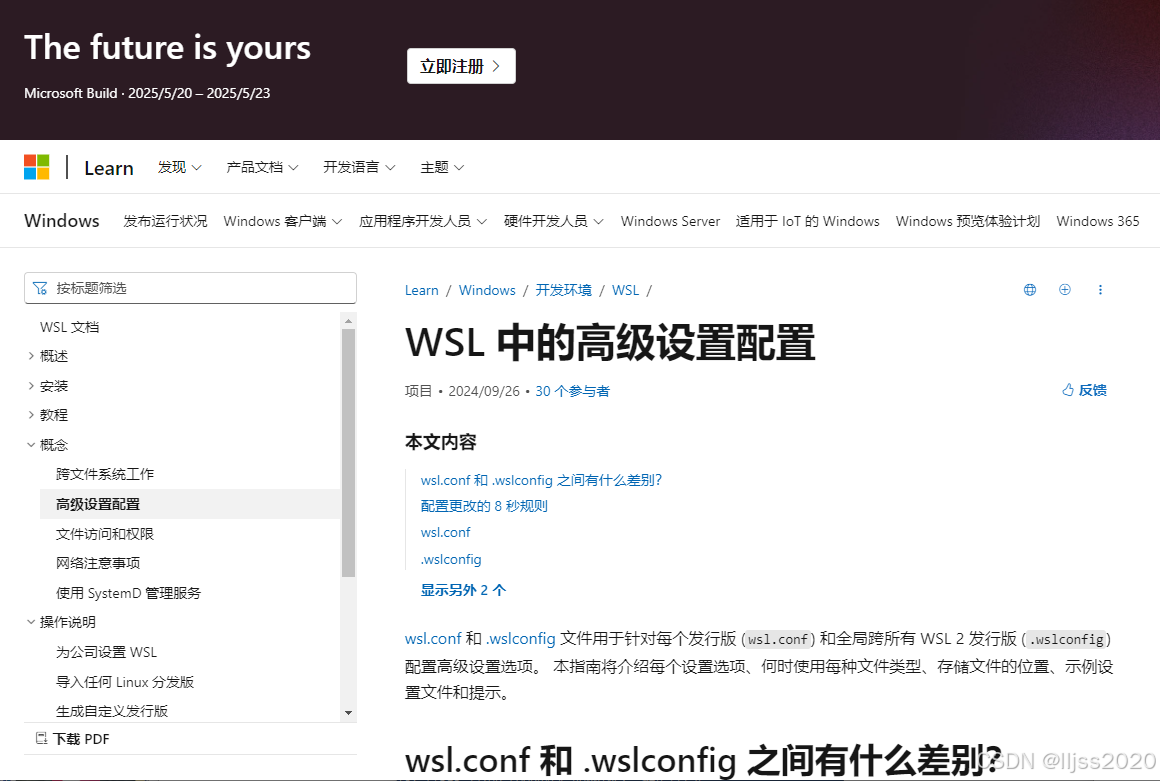Expand the 教程 tree node
Viewport: 1160px width, 781px height.
click(x=31, y=415)
